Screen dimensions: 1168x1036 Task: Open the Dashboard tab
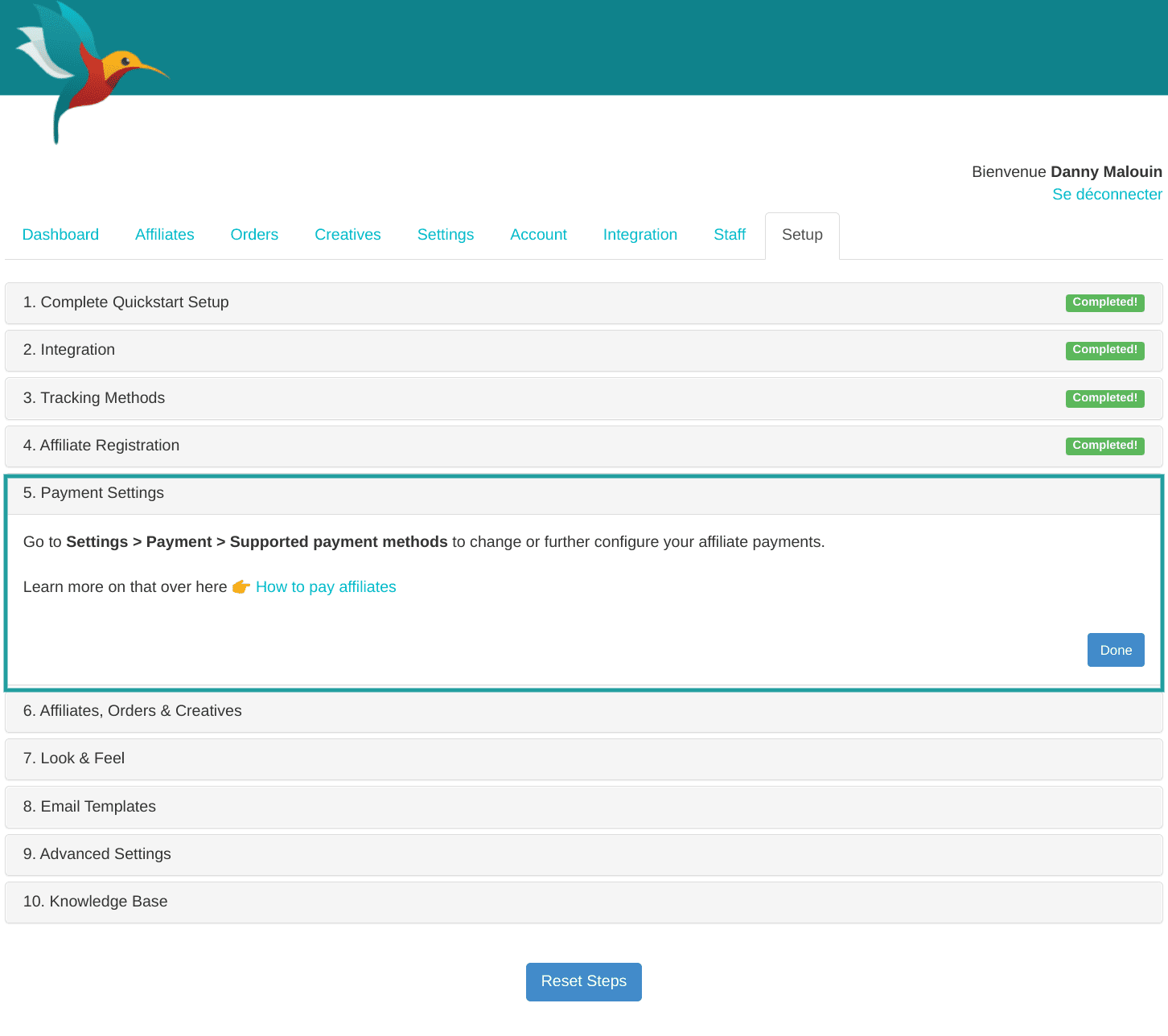[60, 235]
